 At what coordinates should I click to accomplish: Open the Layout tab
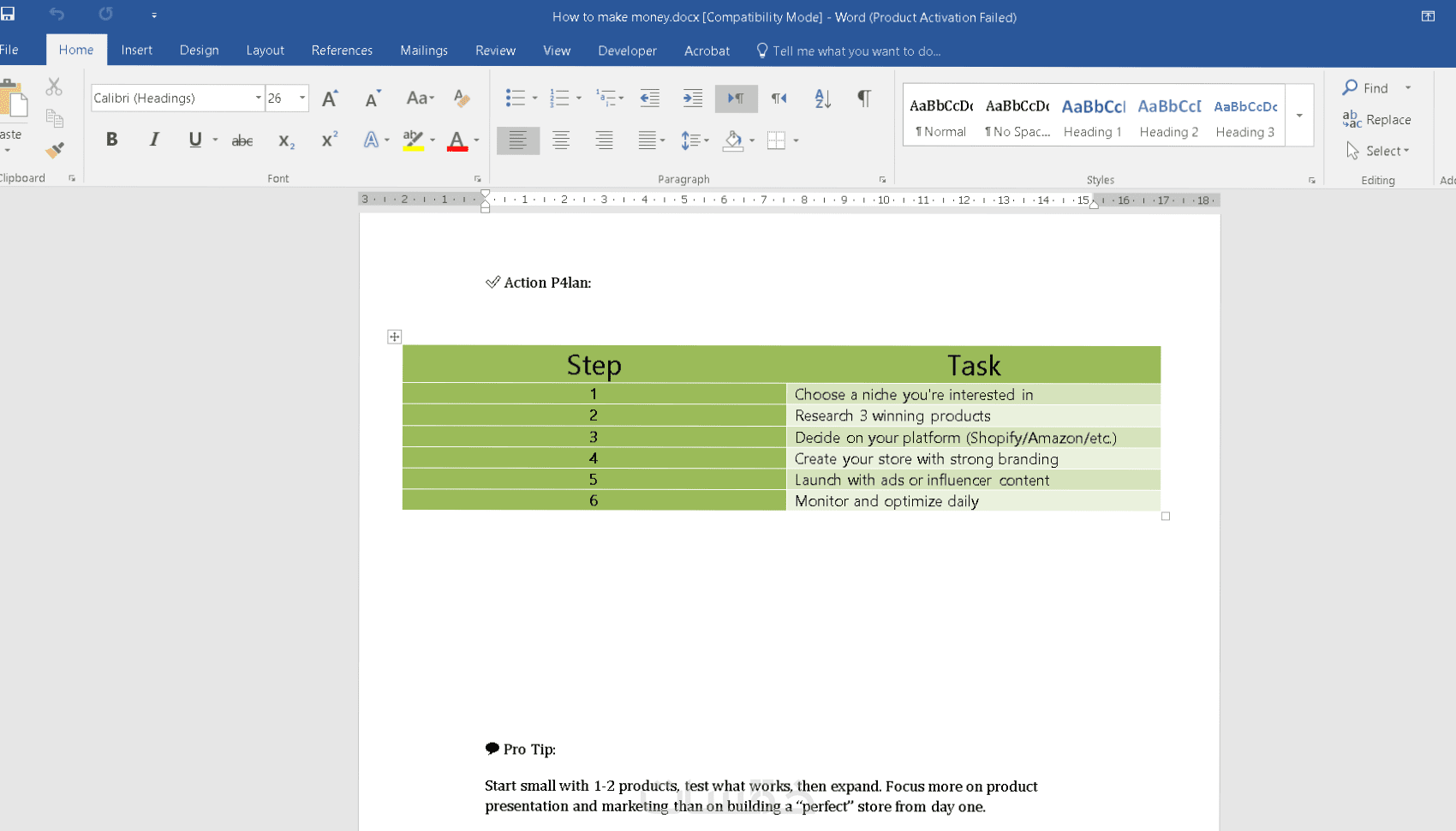(x=266, y=51)
